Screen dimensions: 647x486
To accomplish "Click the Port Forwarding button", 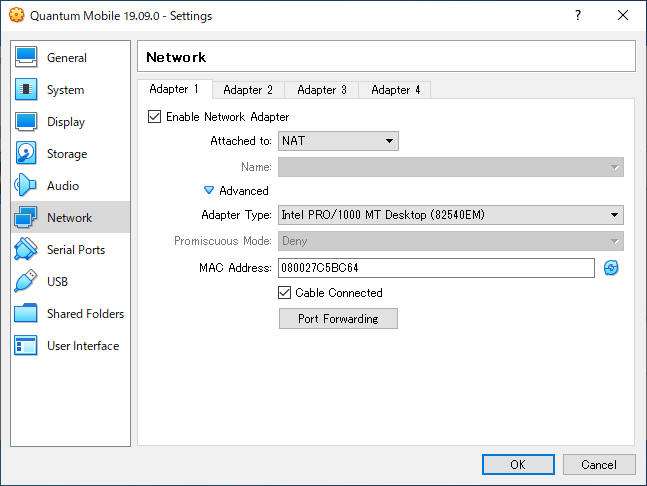I will [x=338, y=318].
